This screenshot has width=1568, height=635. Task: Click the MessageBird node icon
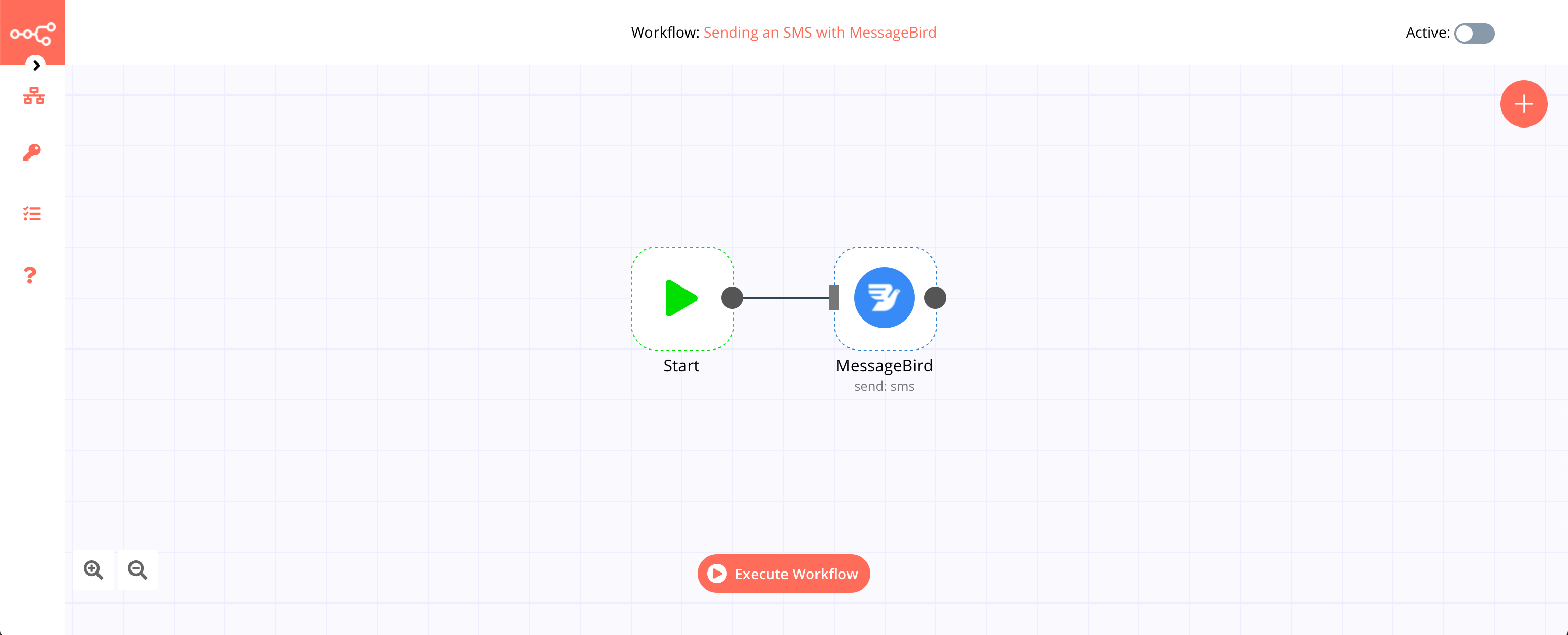(884, 297)
